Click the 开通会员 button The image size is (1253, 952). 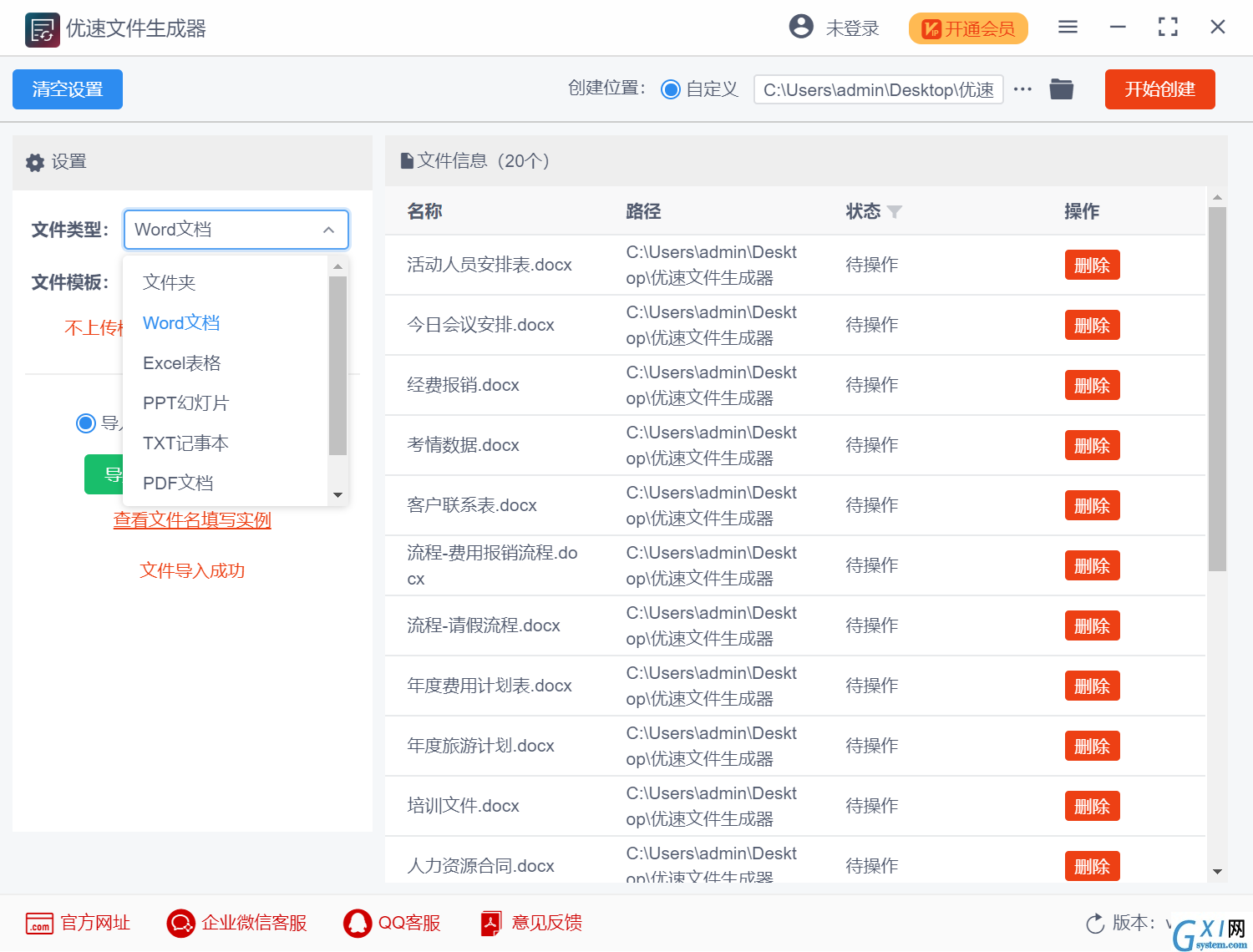968,29
